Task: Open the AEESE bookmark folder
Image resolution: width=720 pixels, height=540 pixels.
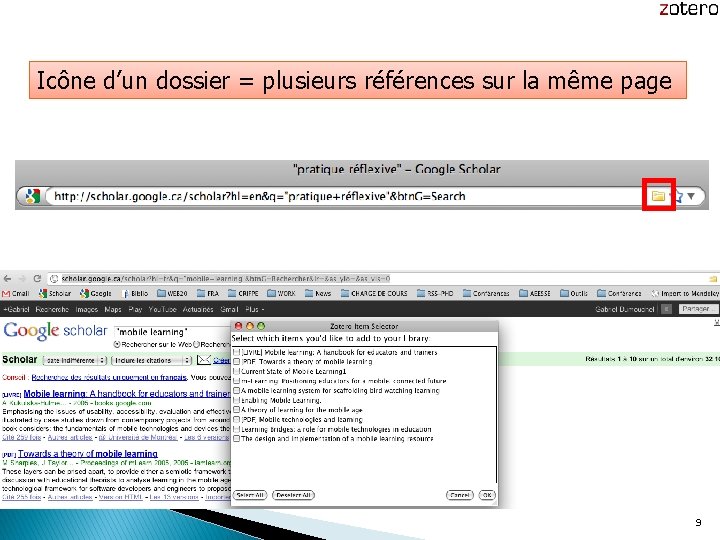Action: tap(534, 293)
